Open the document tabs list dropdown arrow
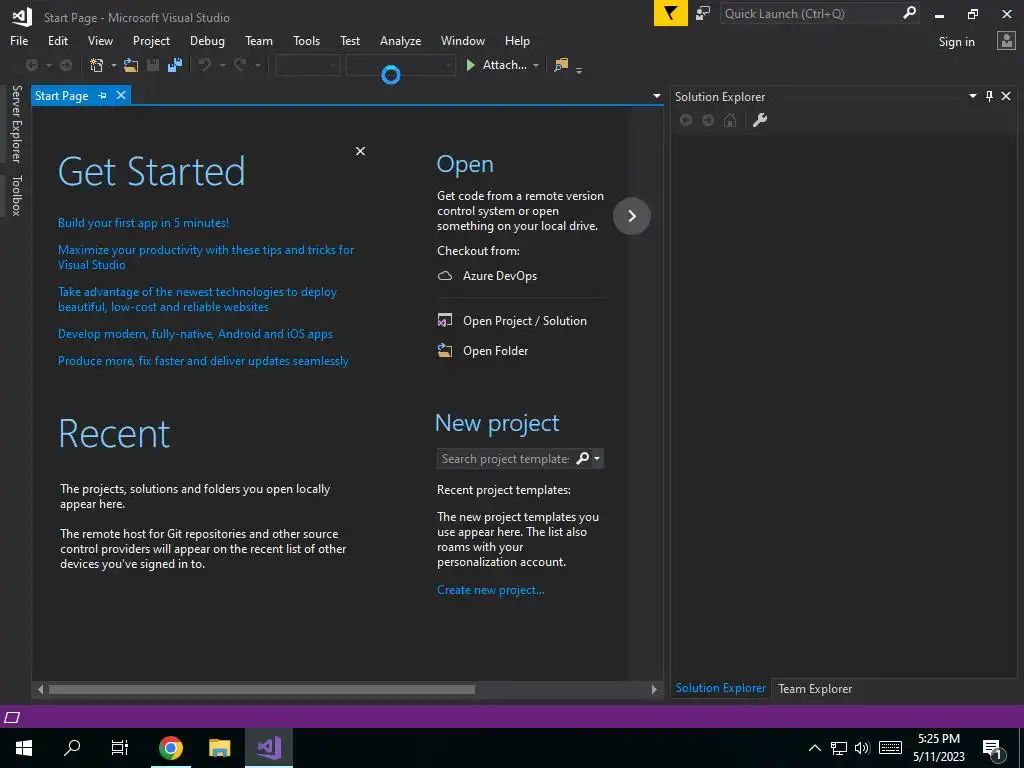The image size is (1024, 768). 656,96
